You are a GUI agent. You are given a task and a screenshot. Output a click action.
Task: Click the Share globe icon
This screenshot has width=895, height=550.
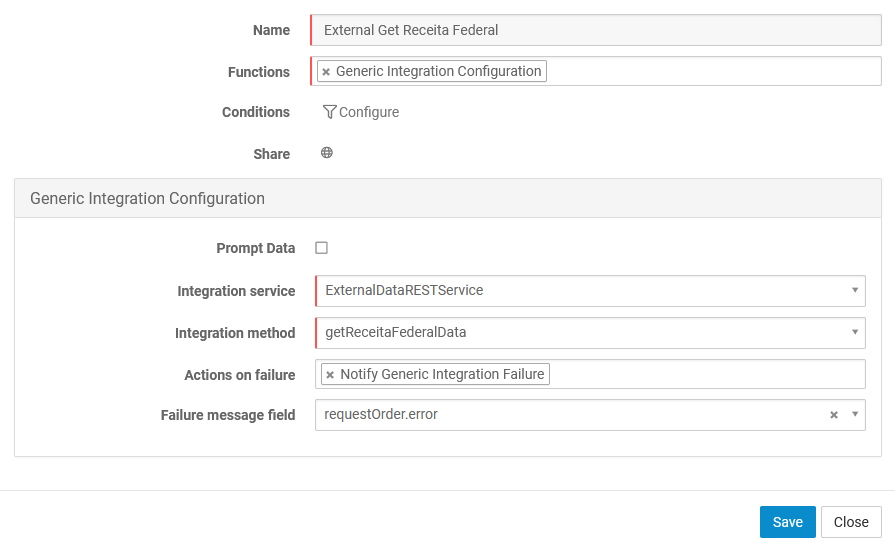point(327,153)
